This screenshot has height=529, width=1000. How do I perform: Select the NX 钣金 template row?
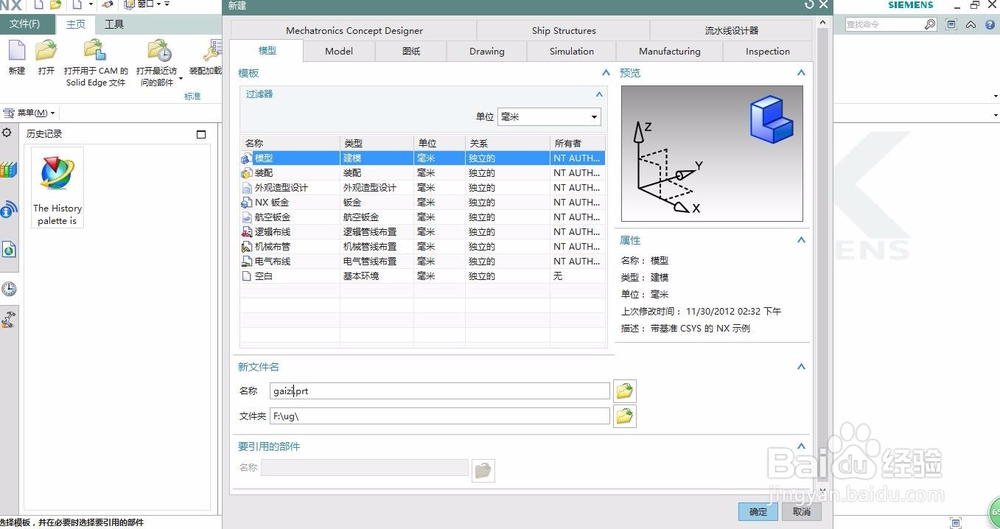point(422,202)
